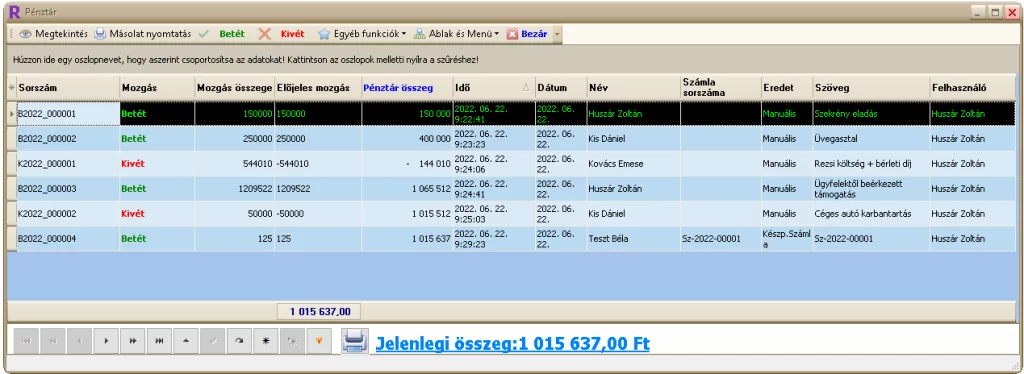
Task: Click the Ügyfelektől beérkezett támogatás cell
Action: [871, 189]
